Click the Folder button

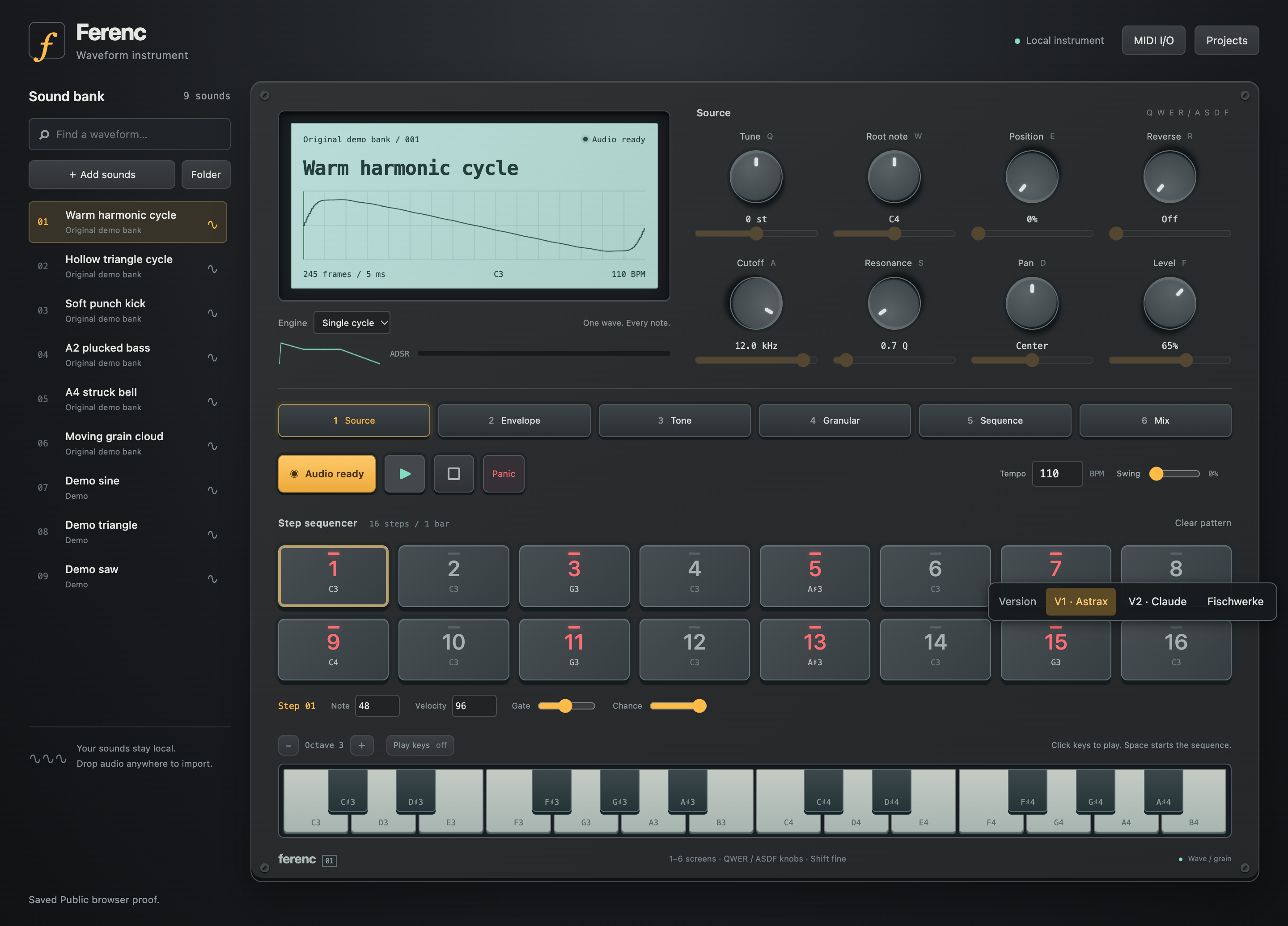[206, 174]
